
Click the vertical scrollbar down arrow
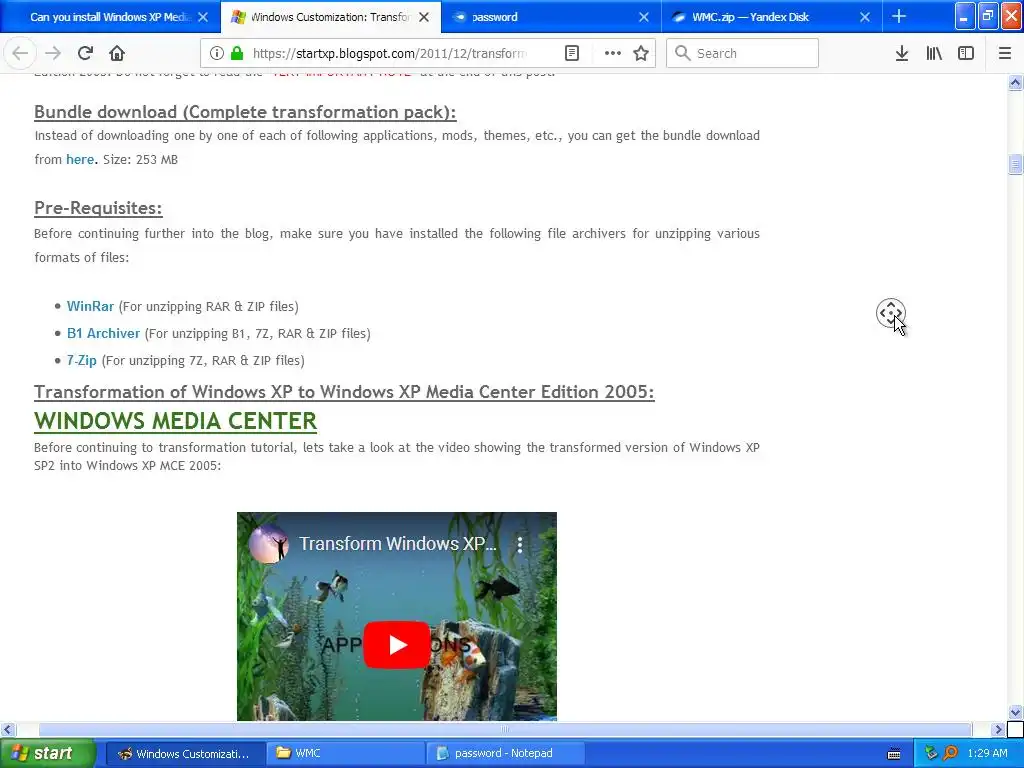(x=1015, y=712)
